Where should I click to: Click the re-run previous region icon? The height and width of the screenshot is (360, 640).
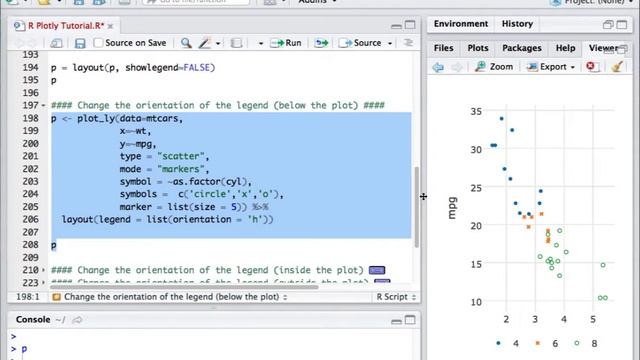point(321,43)
